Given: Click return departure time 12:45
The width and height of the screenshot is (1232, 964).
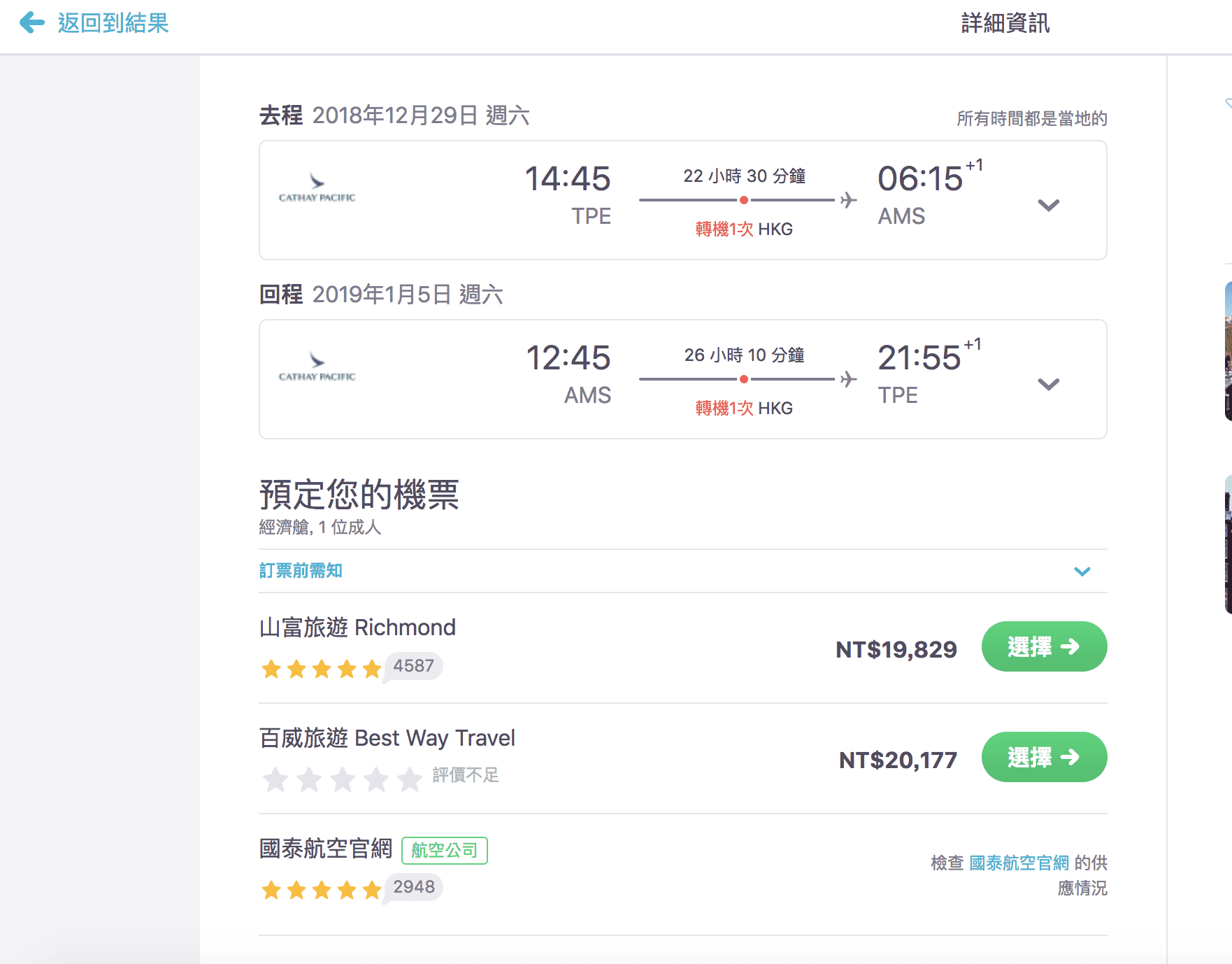Looking at the screenshot, I should pos(568,357).
